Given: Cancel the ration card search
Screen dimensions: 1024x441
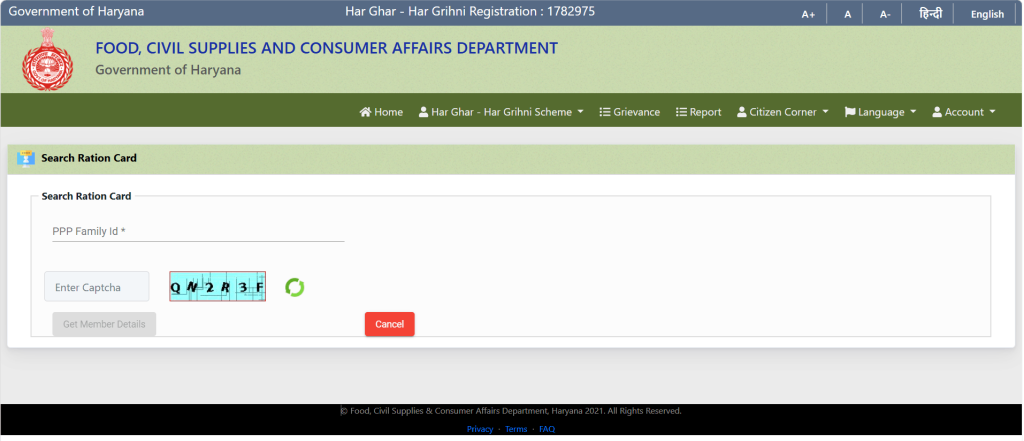Looking at the screenshot, I should [x=389, y=324].
